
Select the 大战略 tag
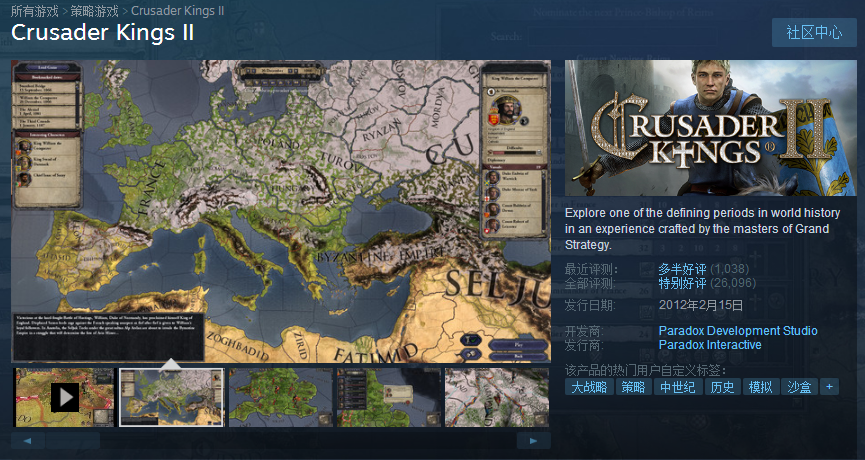pyautogui.click(x=589, y=387)
